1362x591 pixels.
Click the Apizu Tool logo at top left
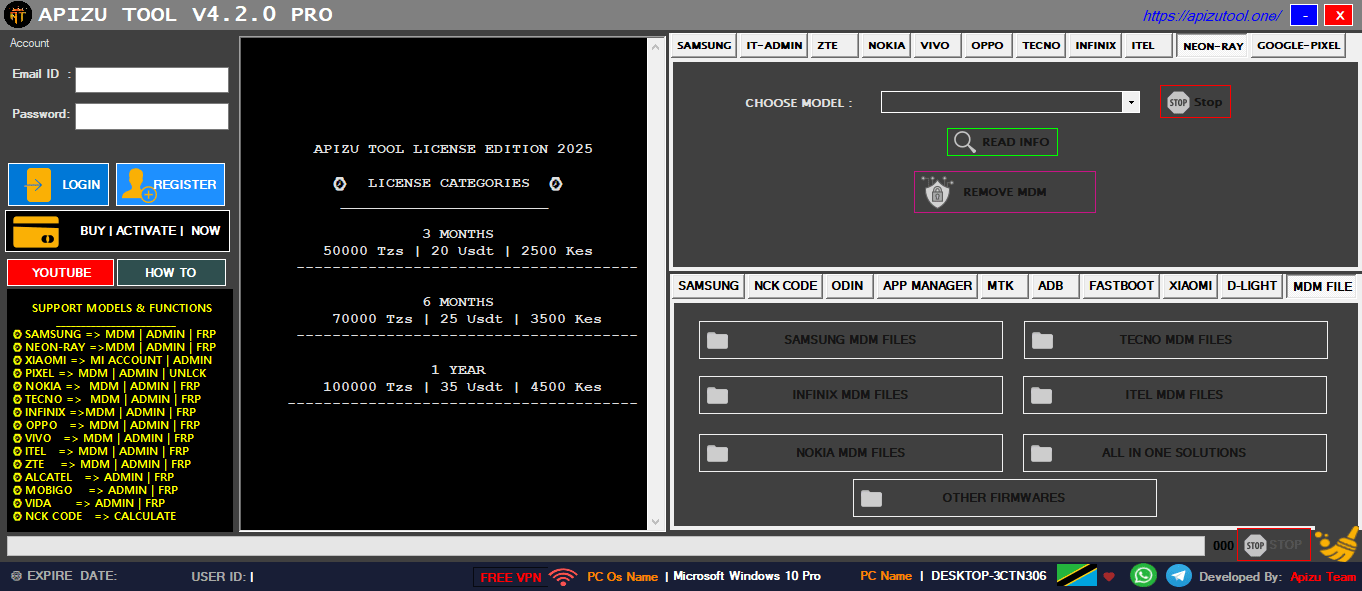point(18,14)
